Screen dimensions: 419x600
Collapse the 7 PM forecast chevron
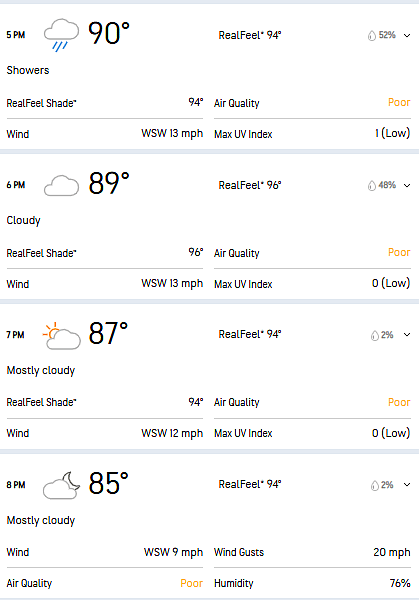(407, 335)
